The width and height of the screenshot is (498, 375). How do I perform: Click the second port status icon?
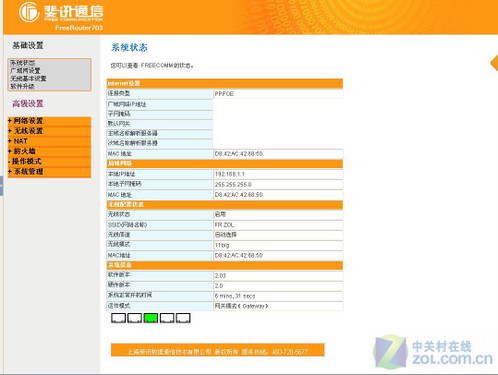(135, 318)
